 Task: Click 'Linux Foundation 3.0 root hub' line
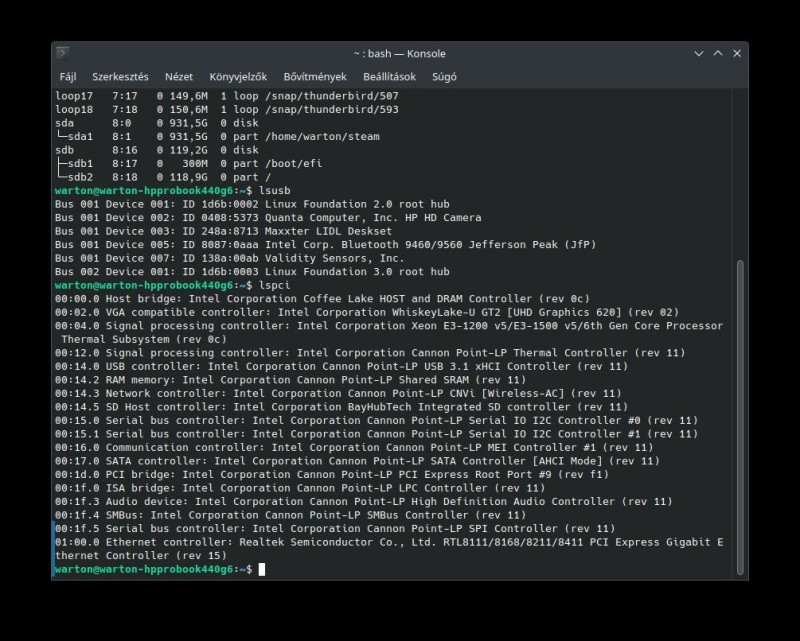pyautogui.click(x=253, y=272)
